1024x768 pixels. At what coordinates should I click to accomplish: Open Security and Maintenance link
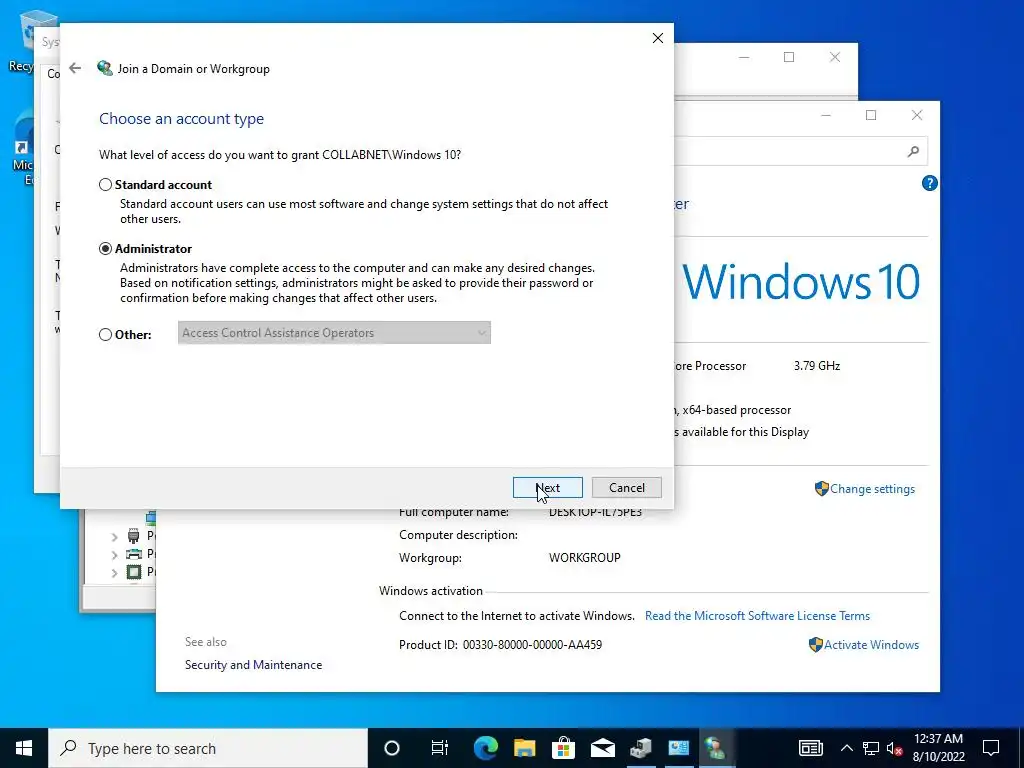tap(253, 665)
